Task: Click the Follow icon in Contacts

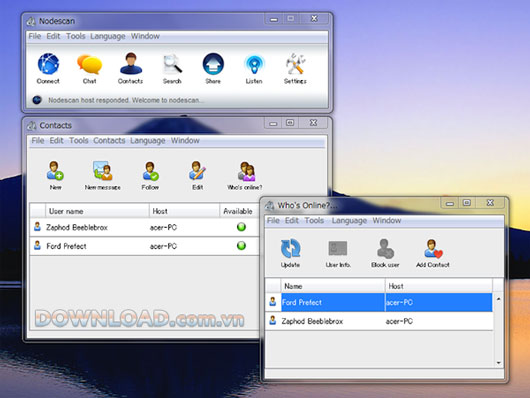Action: point(150,171)
